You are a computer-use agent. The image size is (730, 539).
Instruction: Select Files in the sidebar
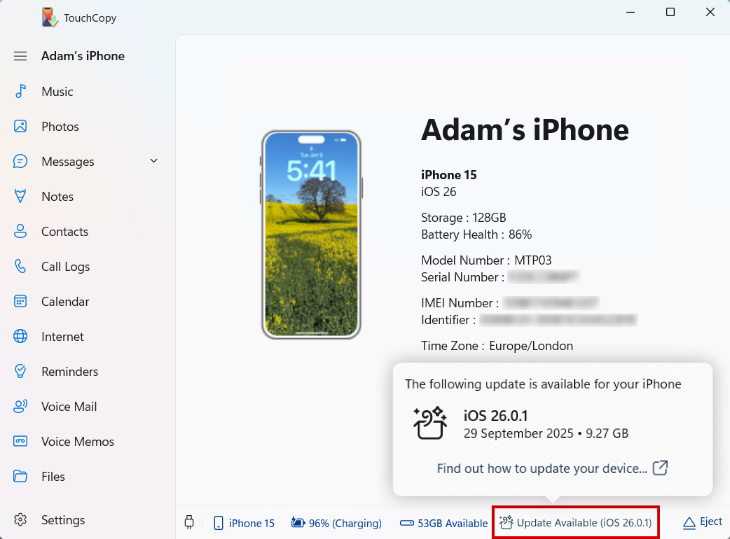pos(53,477)
